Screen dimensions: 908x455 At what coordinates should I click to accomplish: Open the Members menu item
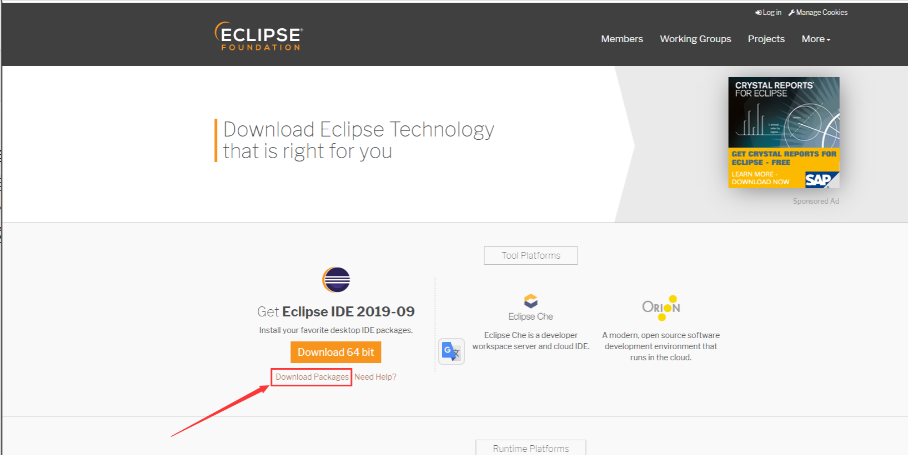coord(622,39)
